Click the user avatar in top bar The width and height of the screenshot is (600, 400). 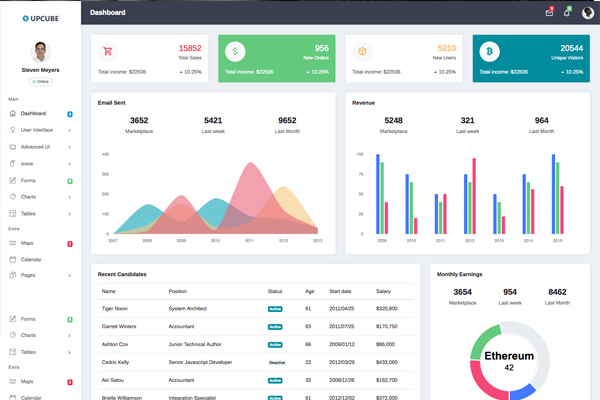coord(586,13)
